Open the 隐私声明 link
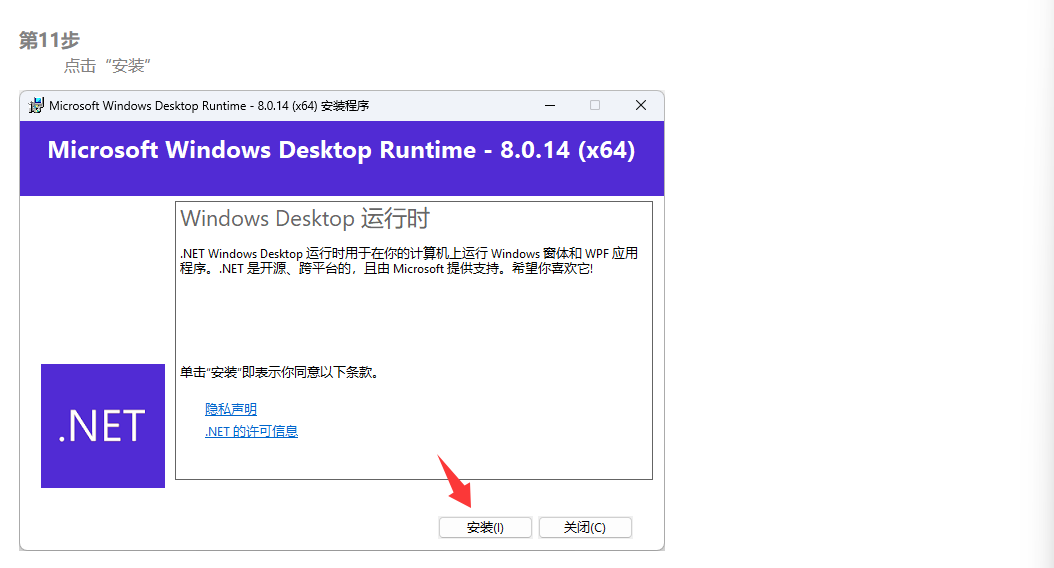Viewport: 1054px width, 568px height. [231, 409]
